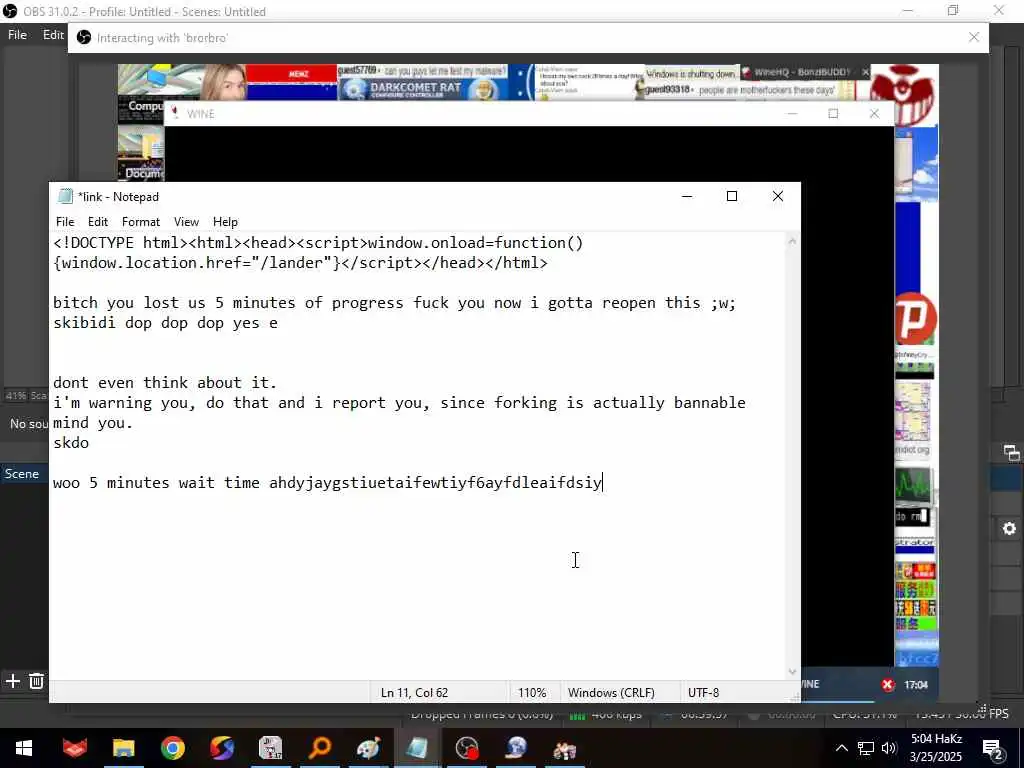Open the swirl 'S' browser icon on taskbar
This screenshot has height=768, width=1024.
(221, 748)
